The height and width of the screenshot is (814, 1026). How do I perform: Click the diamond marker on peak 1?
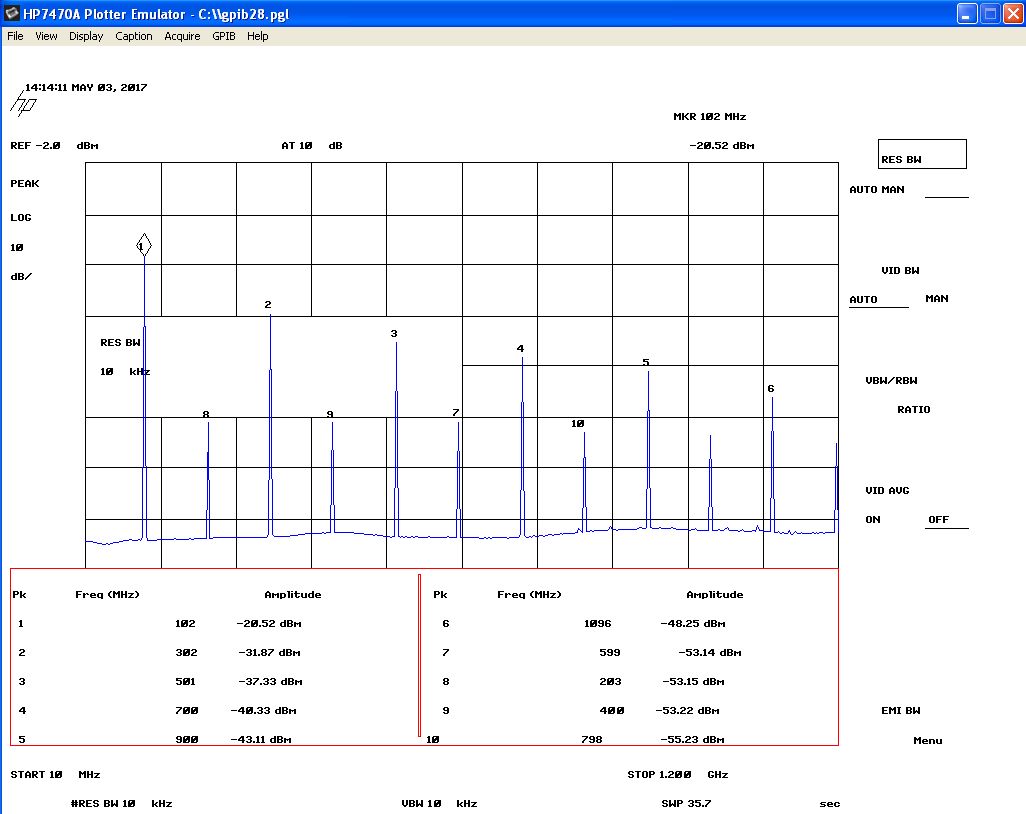[x=144, y=245]
